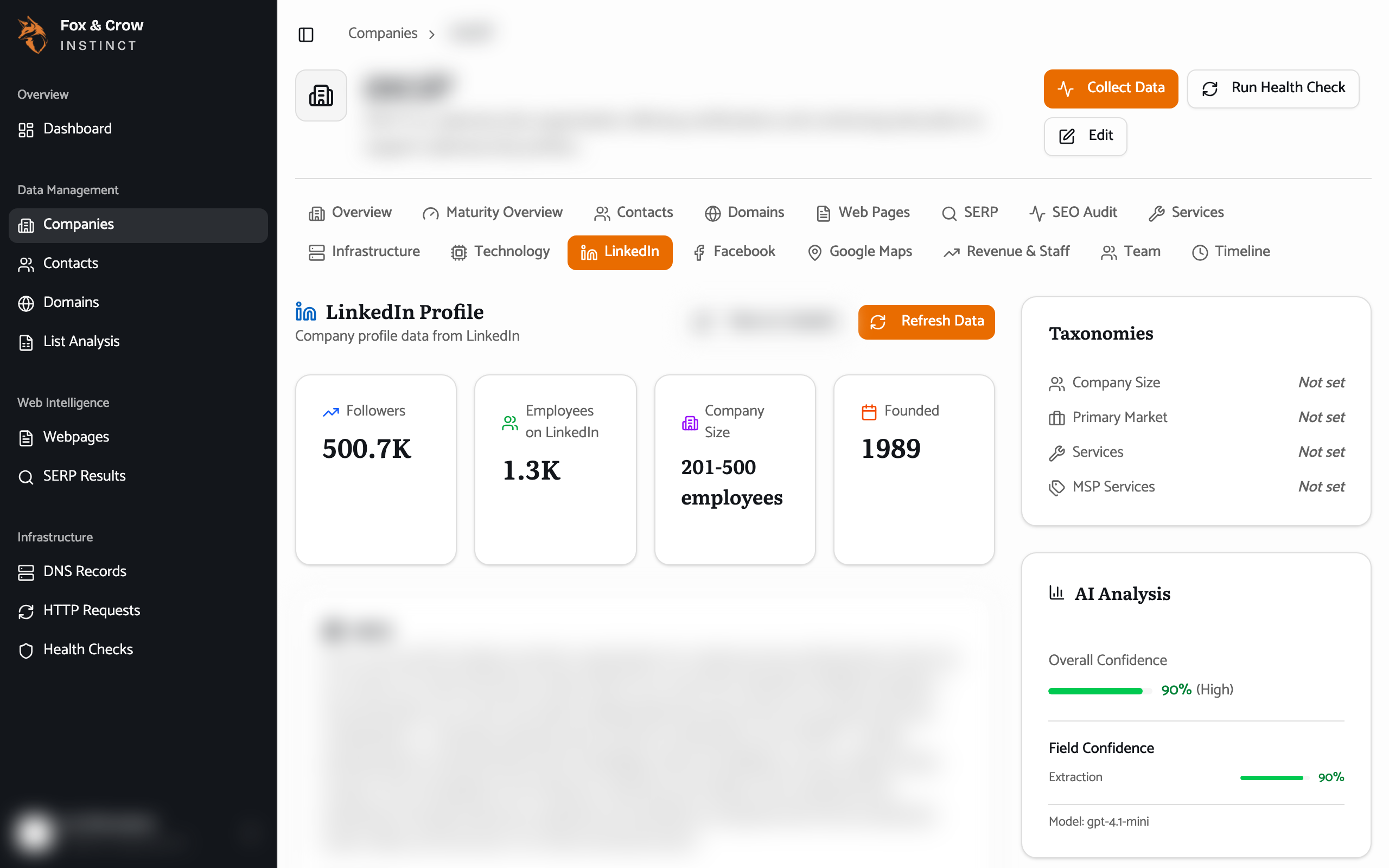Click Company Size taxonomy people icon
This screenshot has width=1389, height=868.
pos(1056,384)
